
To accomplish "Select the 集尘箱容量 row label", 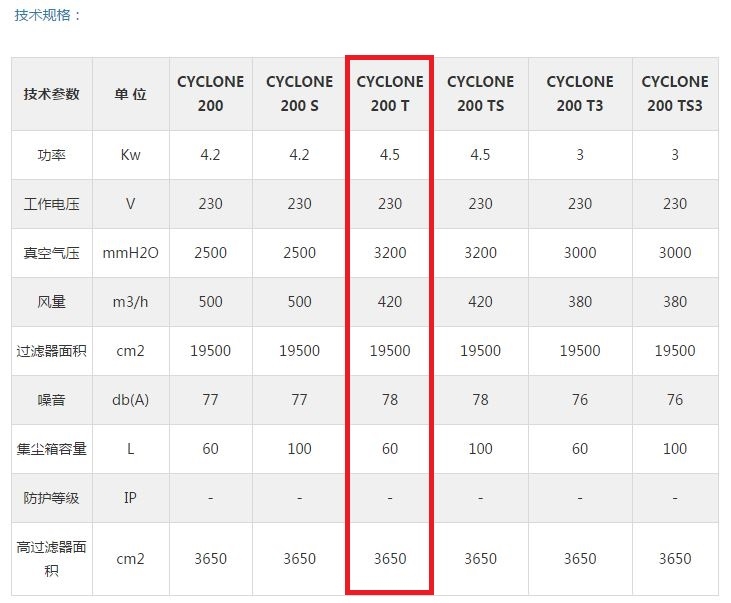I will (52, 449).
